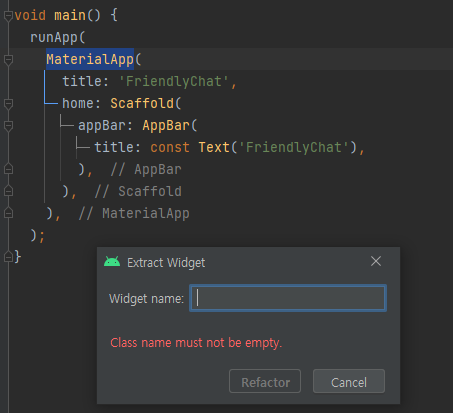Image resolution: width=453 pixels, height=413 pixels.
Task: Click the const keyword
Action: (x=170, y=147)
